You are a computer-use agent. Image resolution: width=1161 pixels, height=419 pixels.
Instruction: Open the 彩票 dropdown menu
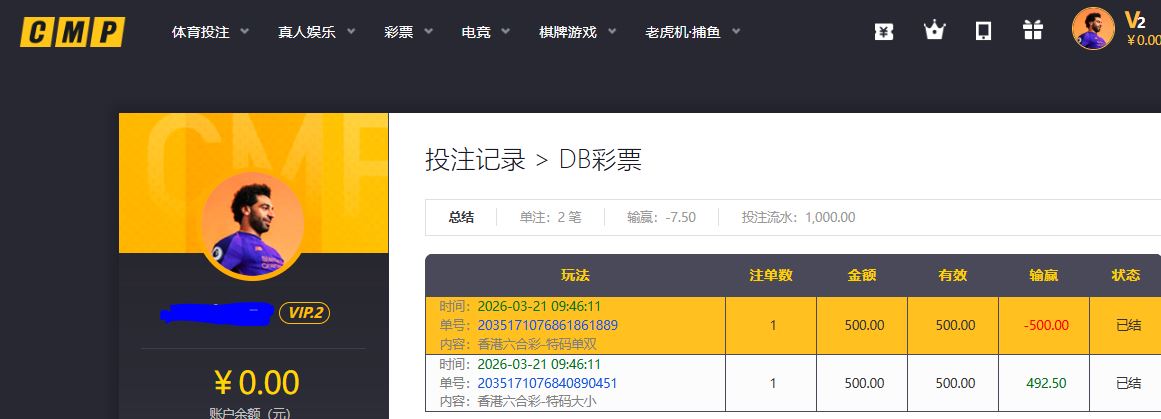pyautogui.click(x=408, y=32)
